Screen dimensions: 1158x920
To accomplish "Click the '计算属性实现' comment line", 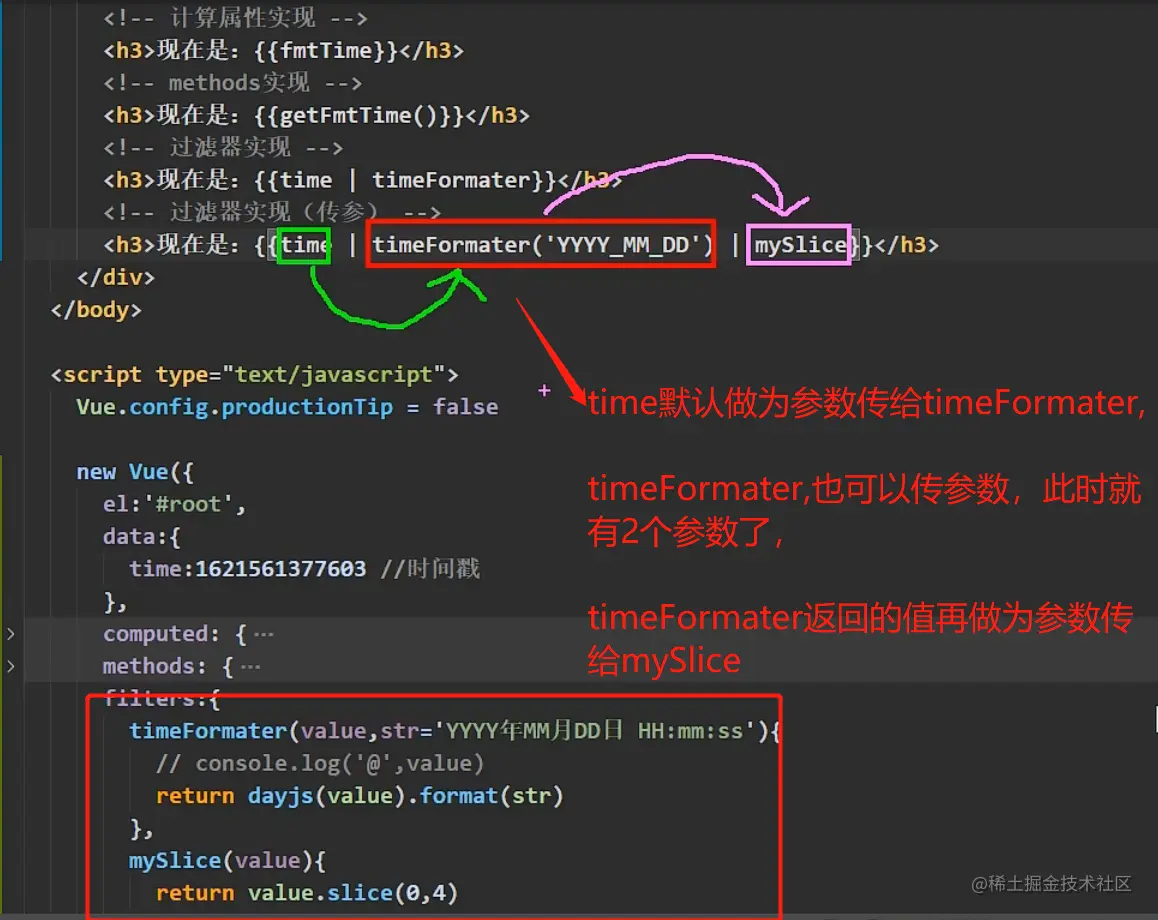I will 235,18.
